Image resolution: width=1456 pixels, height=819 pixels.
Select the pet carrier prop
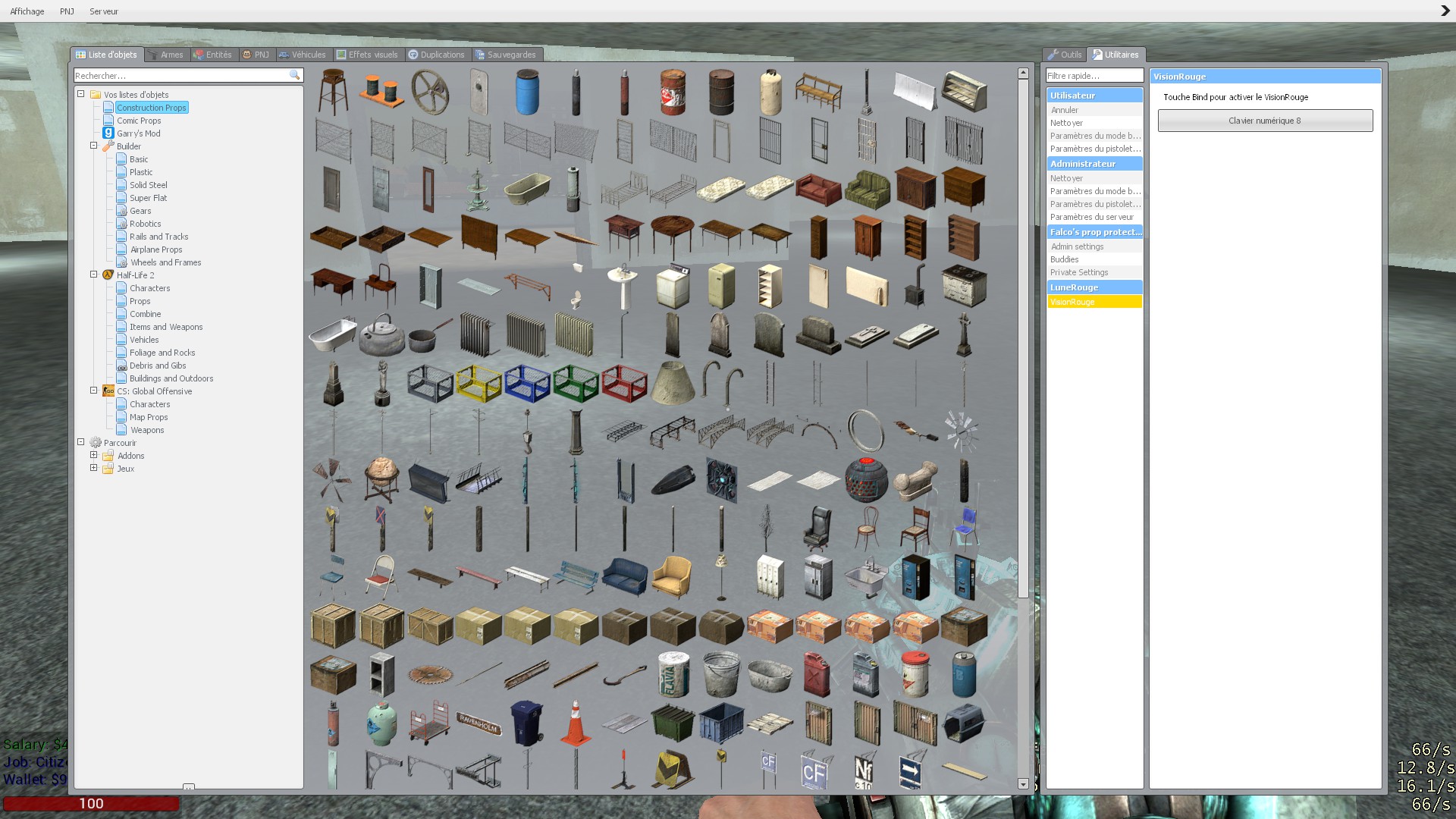(x=964, y=723)
